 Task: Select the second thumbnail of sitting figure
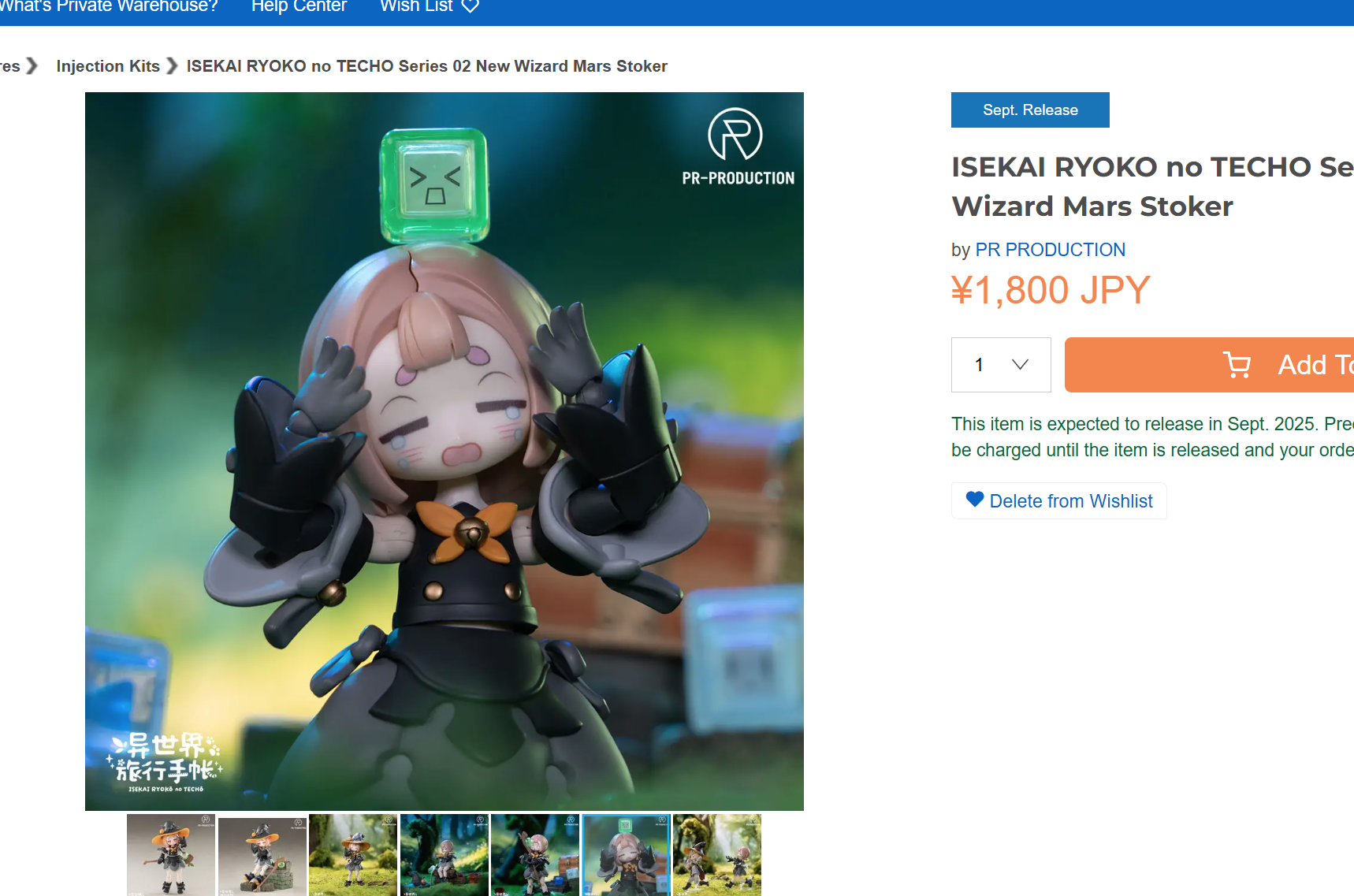pos(262,855)
